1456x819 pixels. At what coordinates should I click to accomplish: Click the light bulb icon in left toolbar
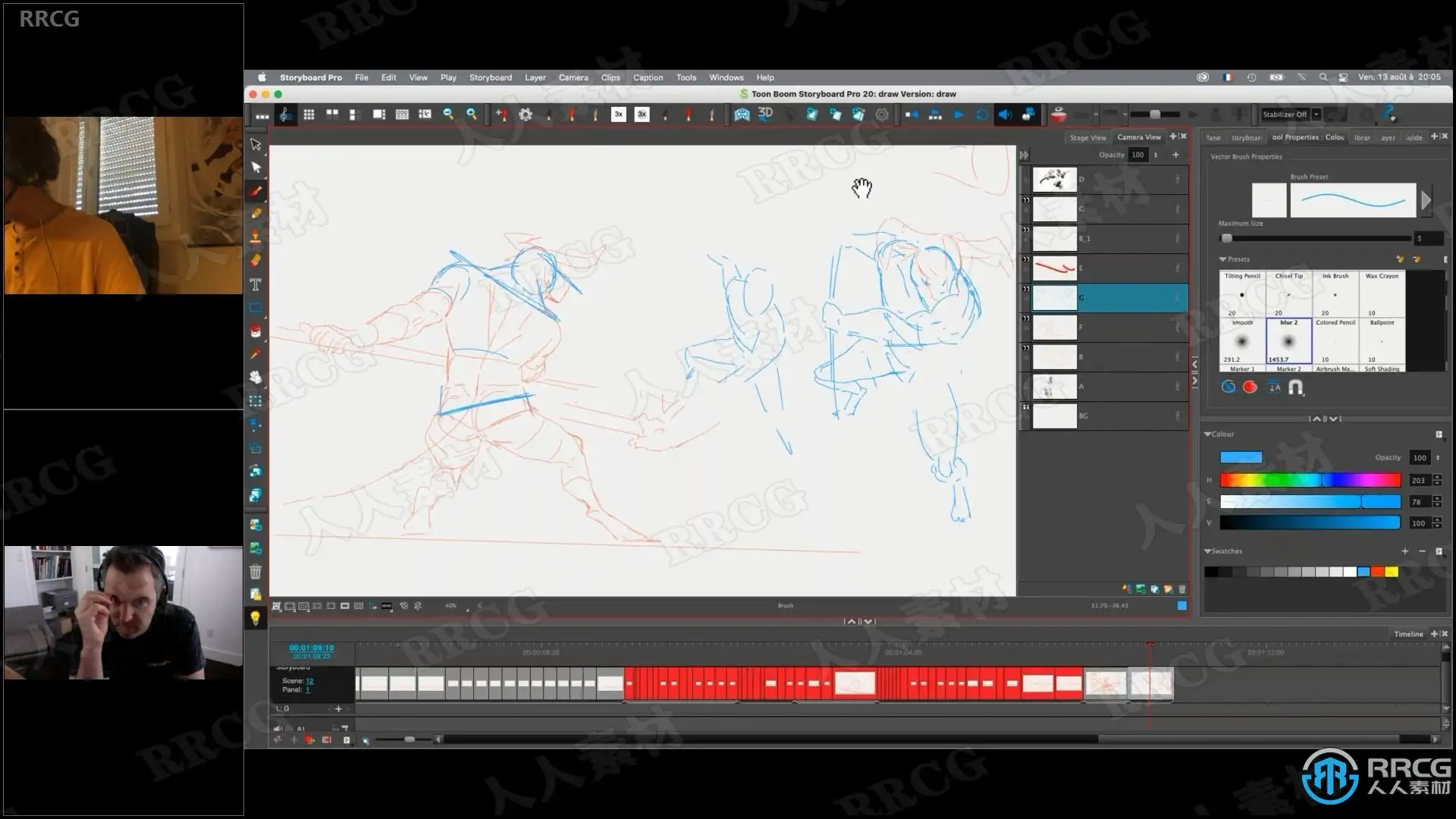(256, 618)
